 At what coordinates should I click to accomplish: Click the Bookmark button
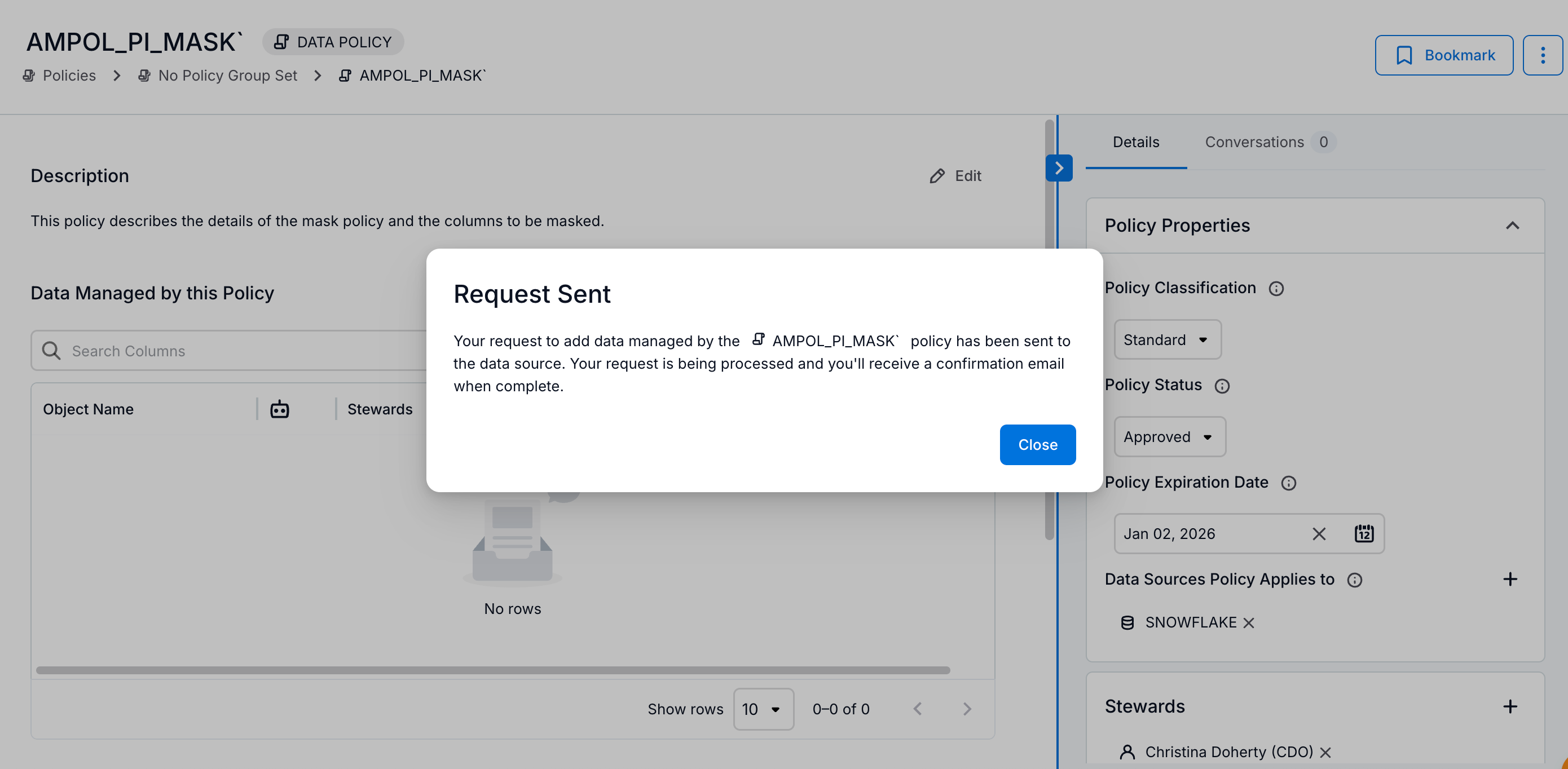coord(1444,55)
